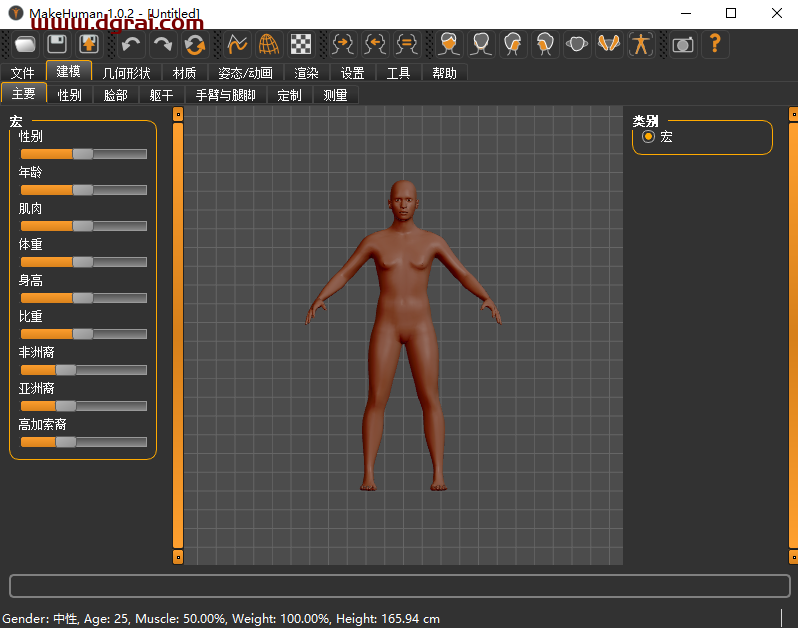Select the Front view head icon
The image size is (798, 628).
(449, 44)
